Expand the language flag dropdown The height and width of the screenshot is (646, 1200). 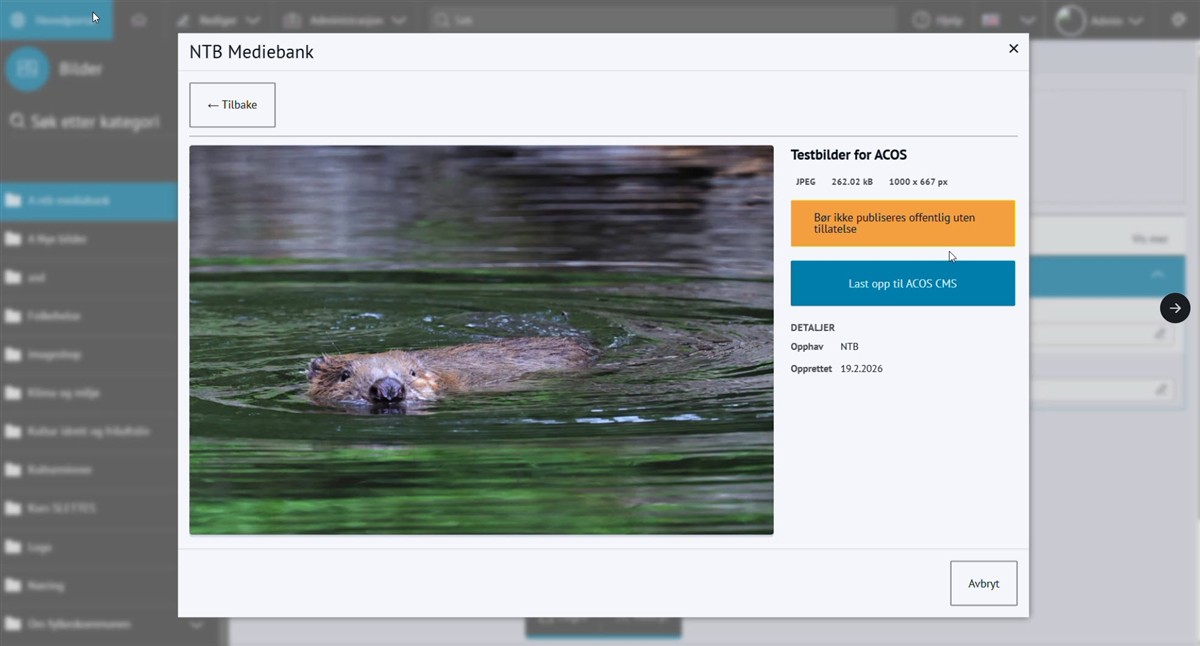(1027, 20)
